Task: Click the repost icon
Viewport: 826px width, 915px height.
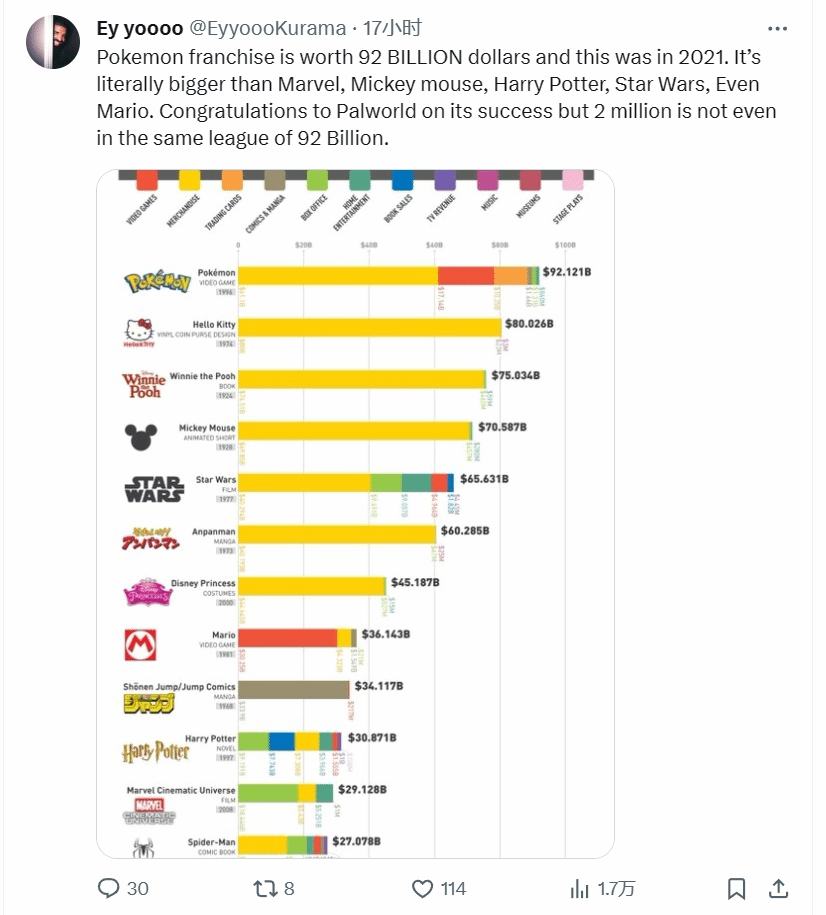Action: tap(262, 888)
